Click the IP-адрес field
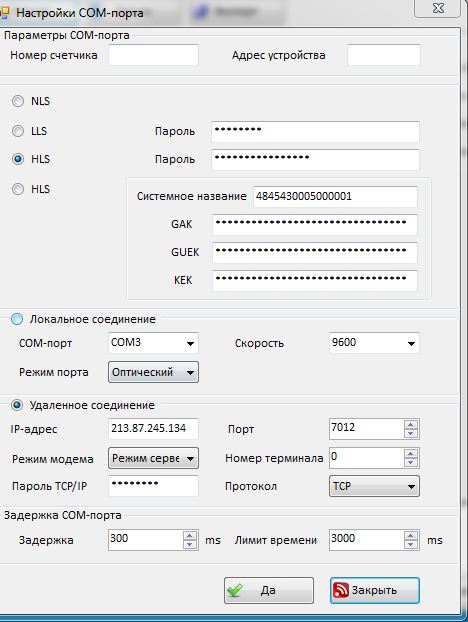Viewport: 468px width, 622px height. (153, 428)
